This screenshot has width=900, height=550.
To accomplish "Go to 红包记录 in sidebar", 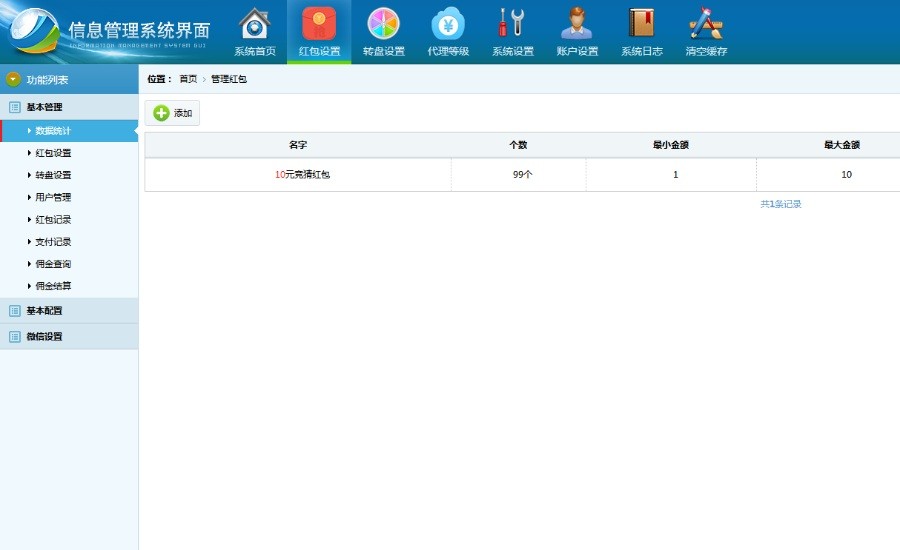I will [53, 219].
